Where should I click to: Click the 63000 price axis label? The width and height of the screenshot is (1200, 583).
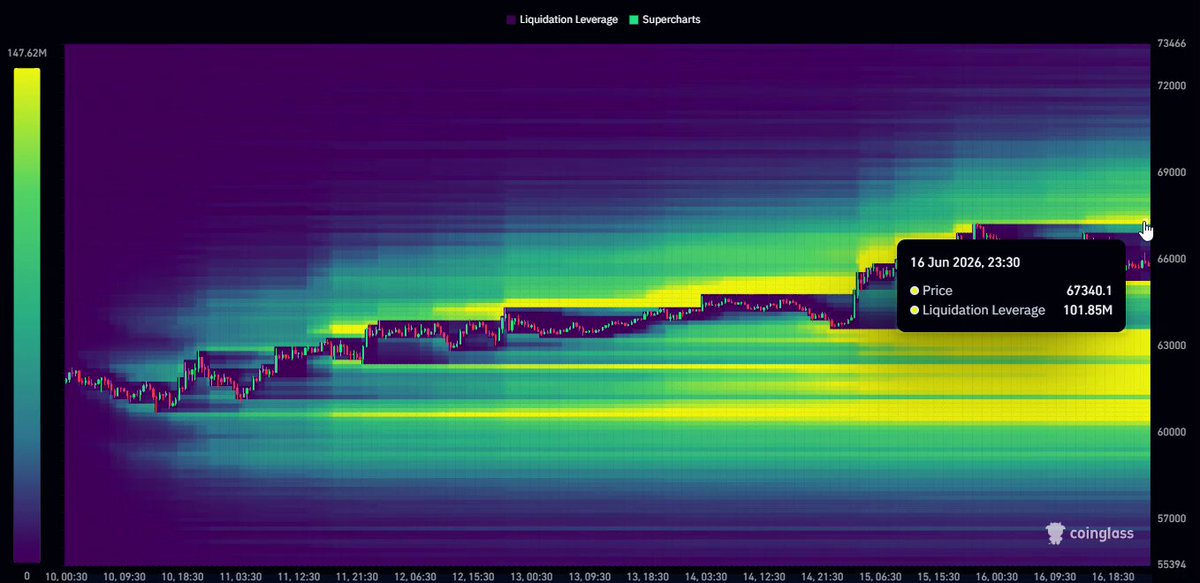(x=1172, y=346)
